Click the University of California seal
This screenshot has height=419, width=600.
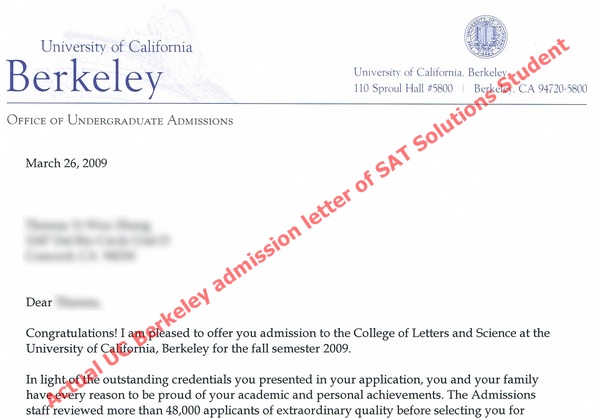[x=484, y=37]
